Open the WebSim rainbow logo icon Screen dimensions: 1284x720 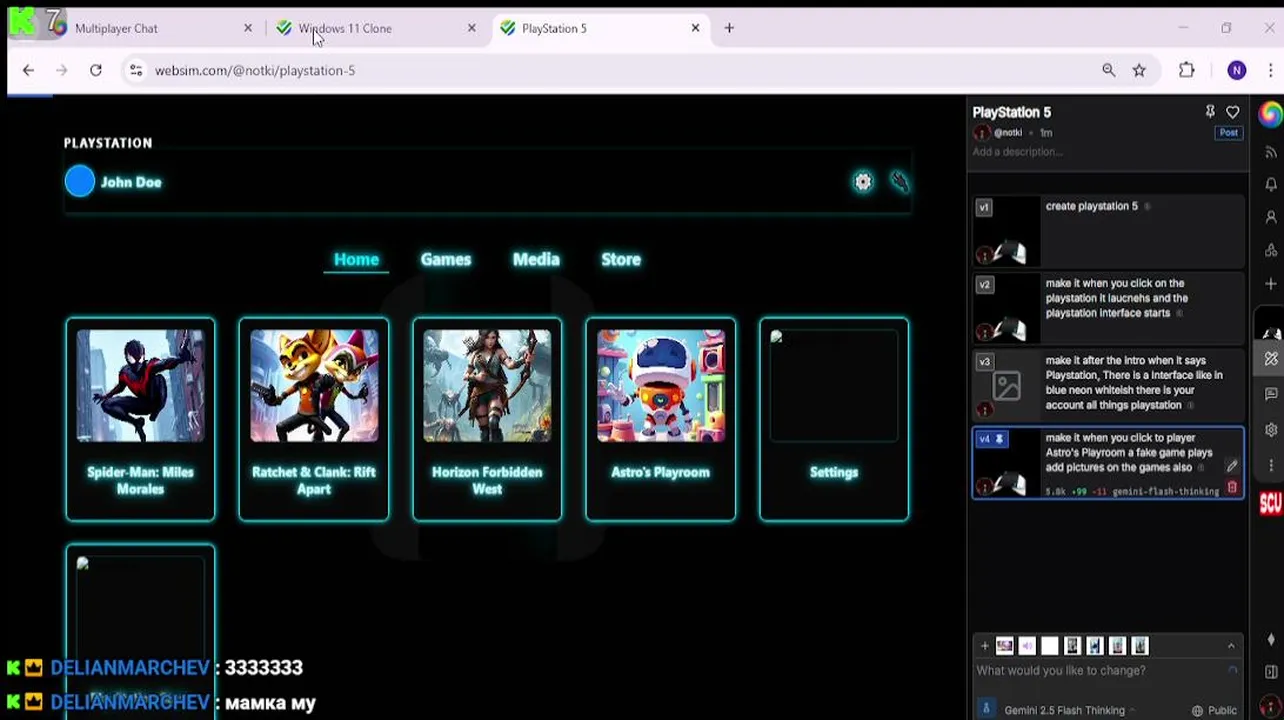pos(1270,113)
